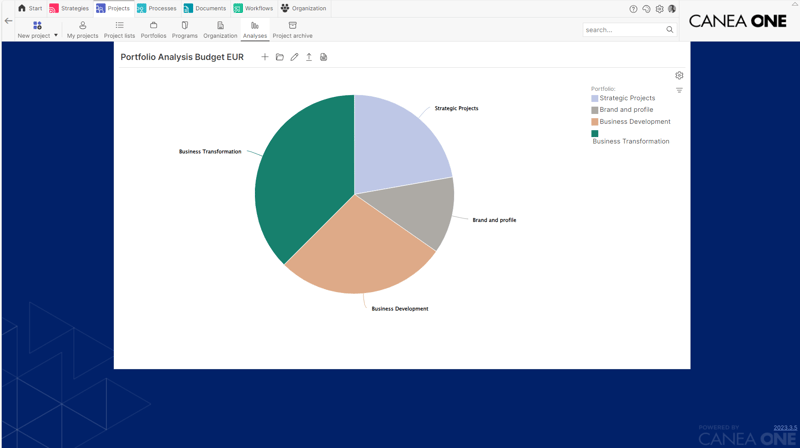Toggle Business Transformation green legend swatch
The height and width of the screenshot is (448, 800).
tap(594, 133)
